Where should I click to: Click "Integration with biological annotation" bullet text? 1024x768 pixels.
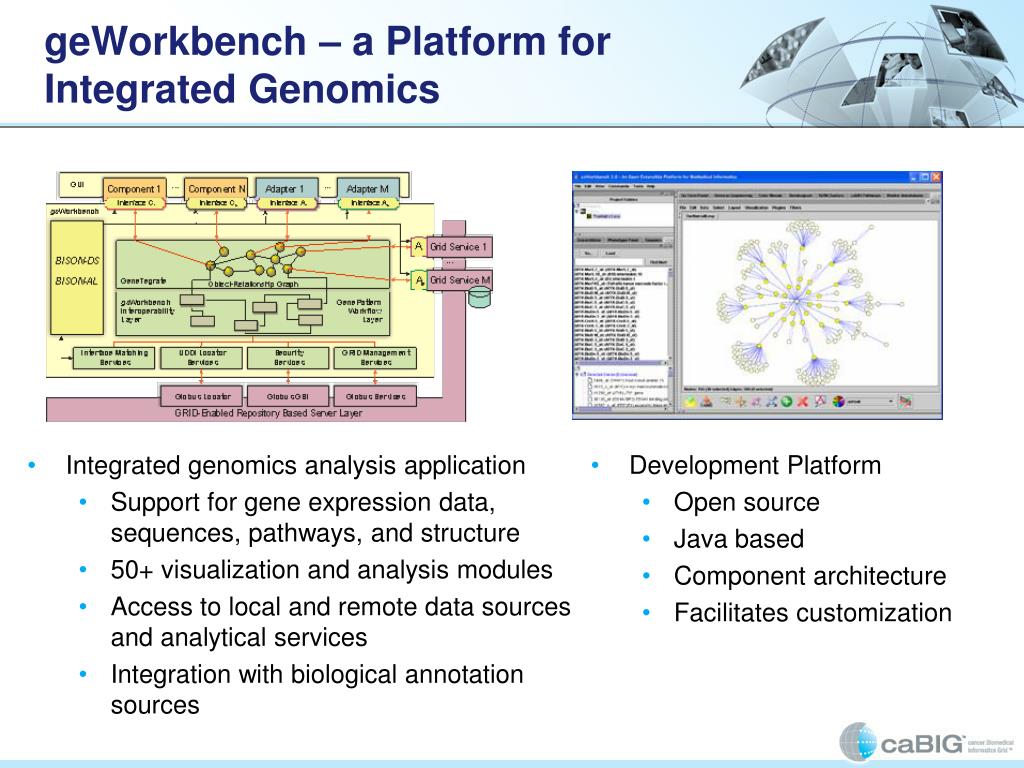coord(317,675)
